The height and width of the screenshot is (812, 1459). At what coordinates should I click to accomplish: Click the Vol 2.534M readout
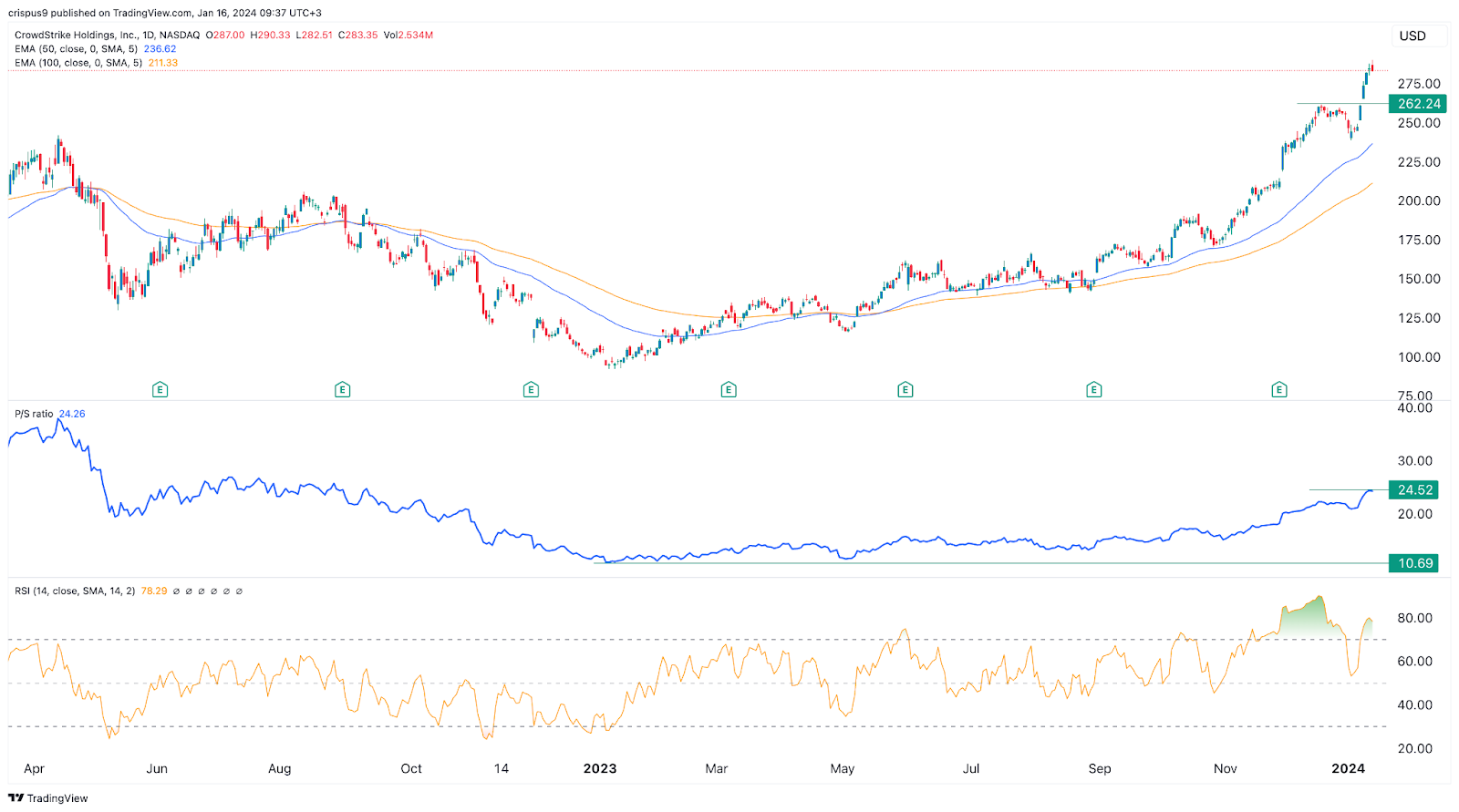point(409,35)
